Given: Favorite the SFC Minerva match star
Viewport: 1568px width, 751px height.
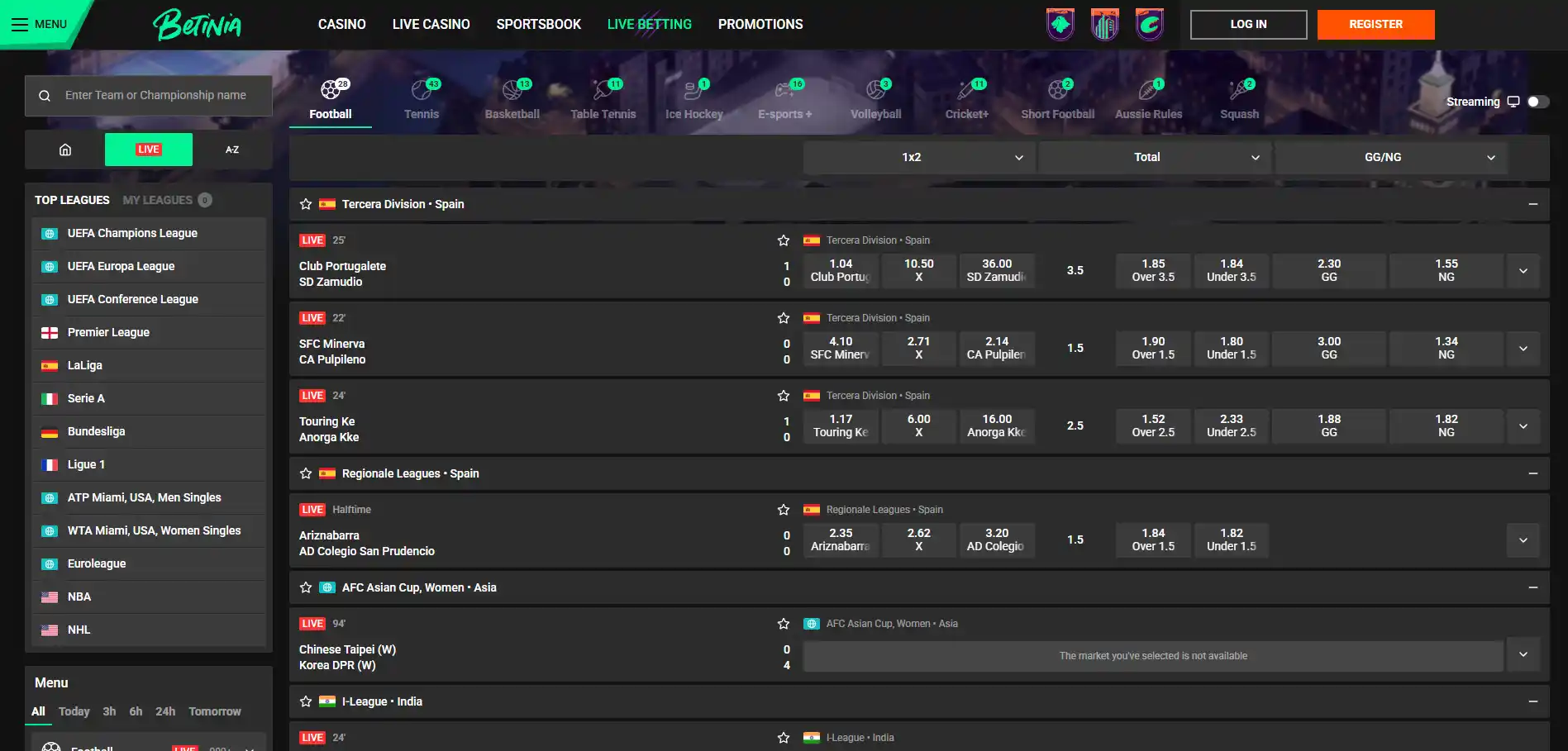Looking at the screenshot, I should tap(784, 318).
